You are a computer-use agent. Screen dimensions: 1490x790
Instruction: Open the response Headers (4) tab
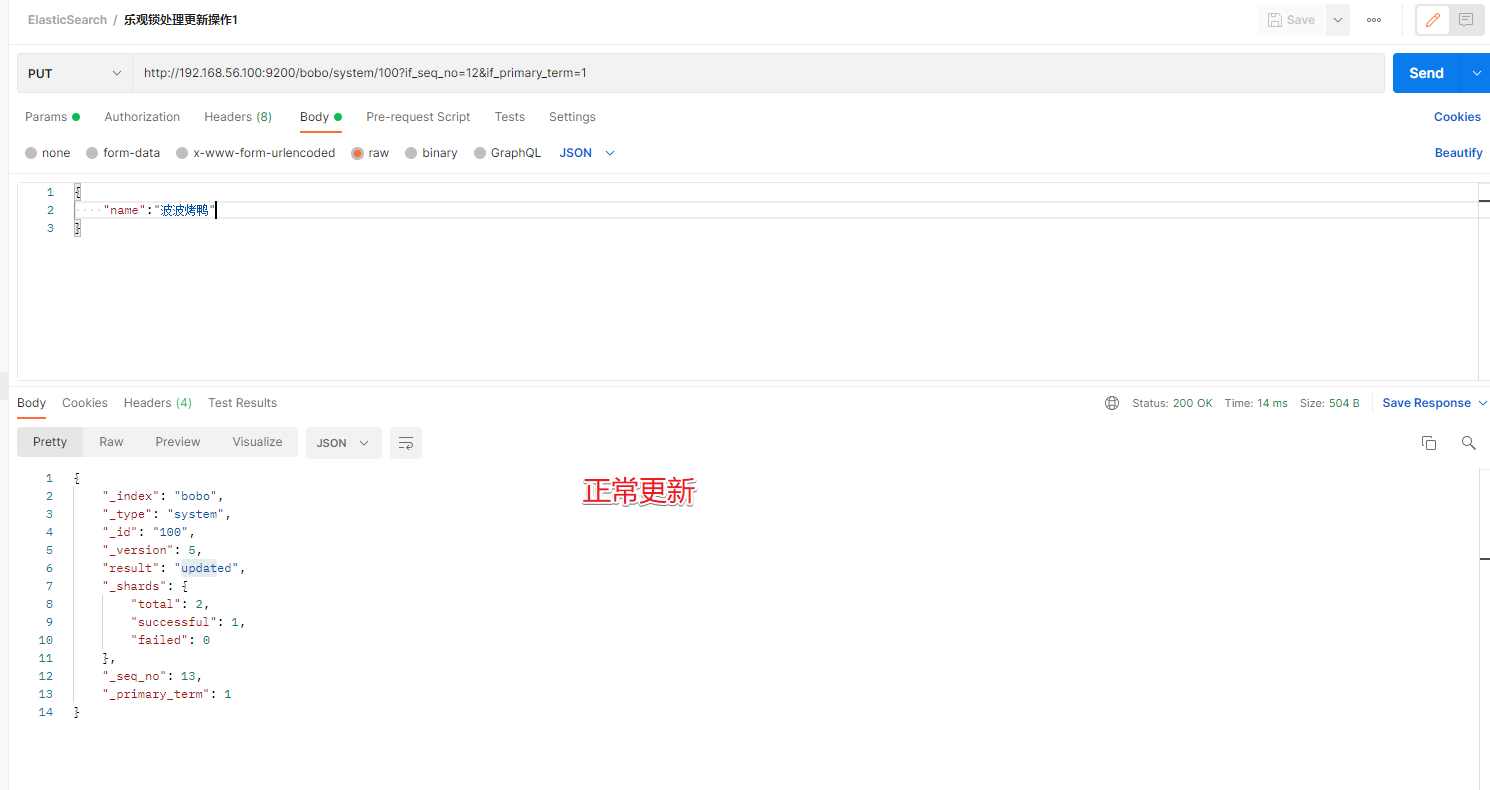[158, 403]
